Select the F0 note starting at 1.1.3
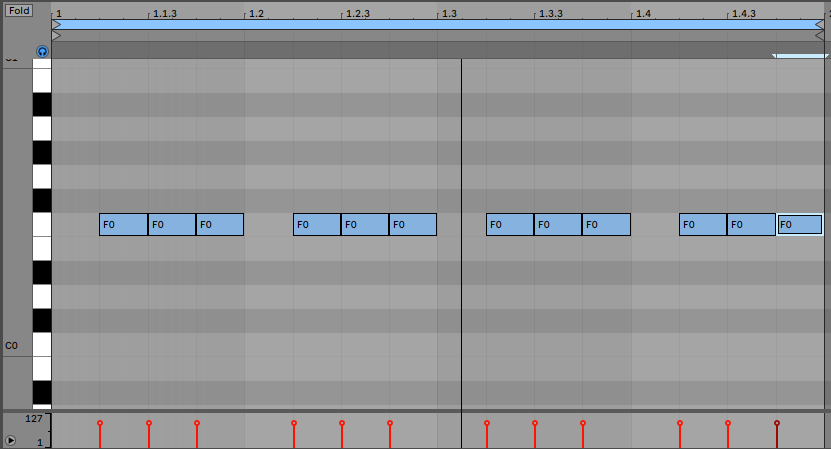 172,224
